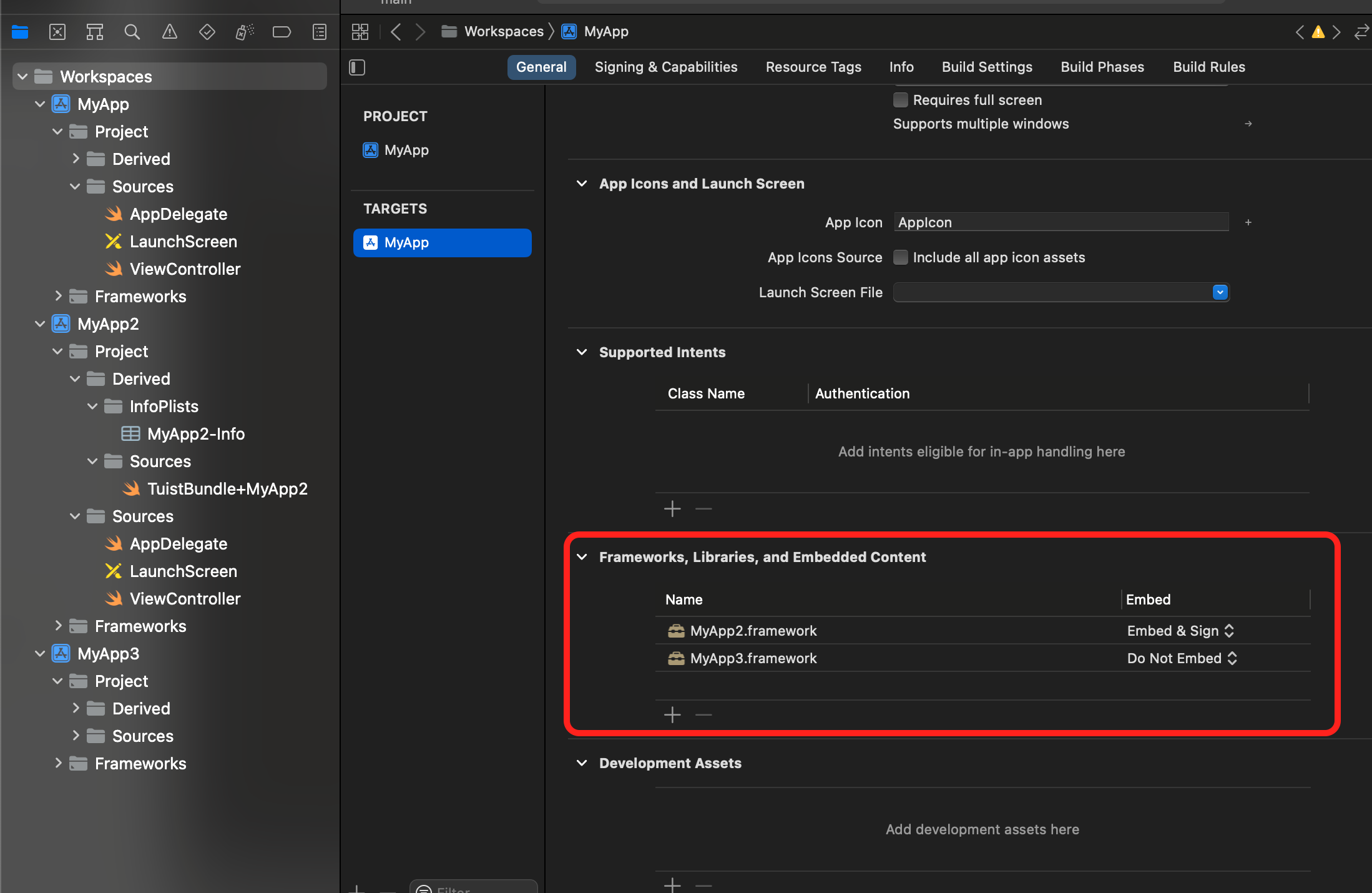Hide the project and targets list sidebar
1372x893 pixels.
pos(357,67)
